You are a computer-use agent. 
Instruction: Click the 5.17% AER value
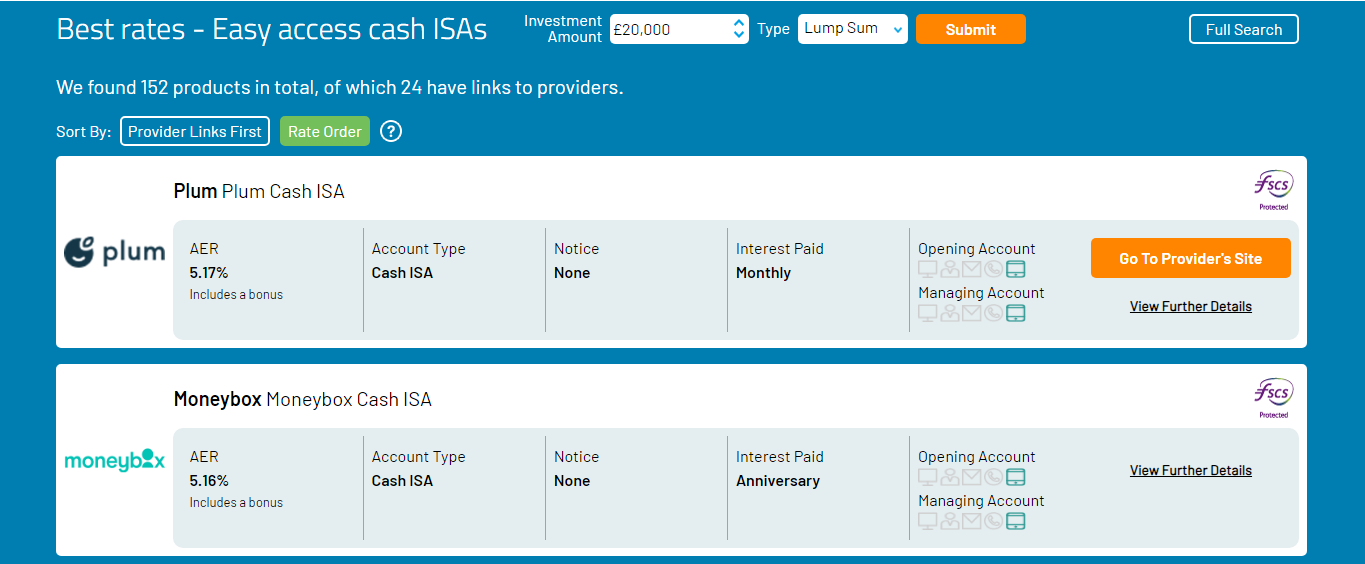coord(209,273)
